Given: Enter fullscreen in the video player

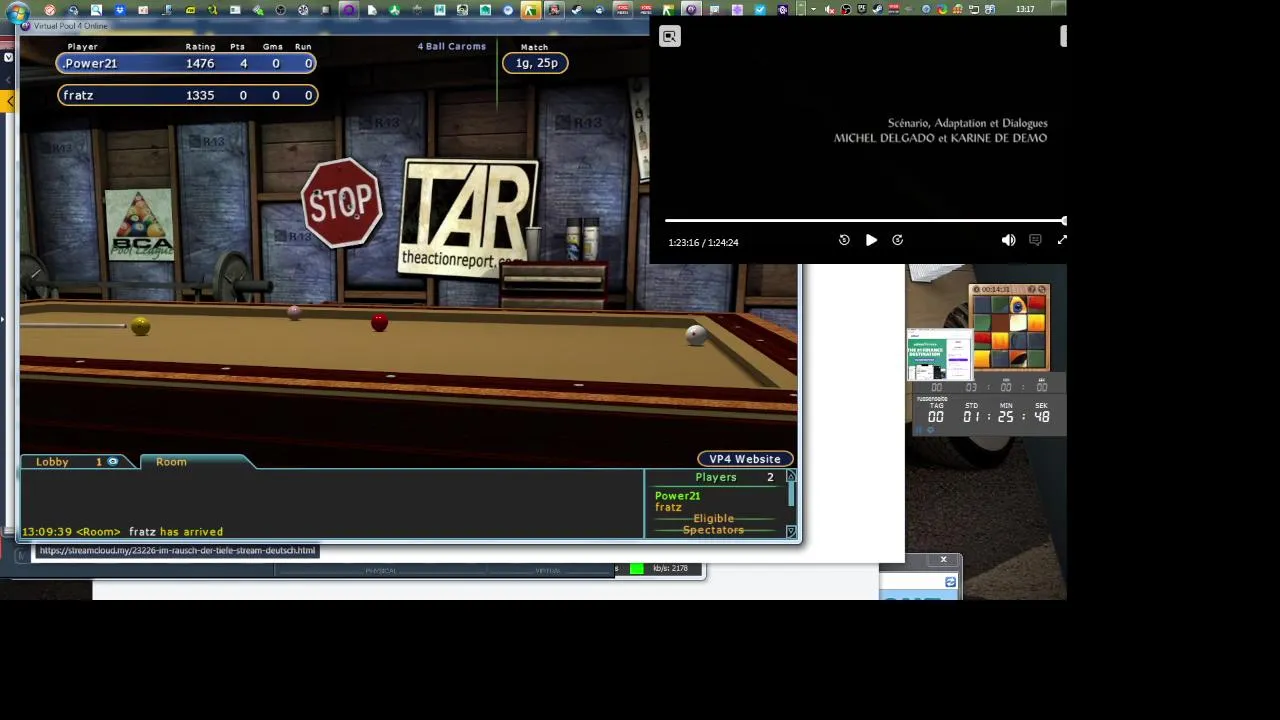Looking at the screenshot, I should click(1062, 240).
